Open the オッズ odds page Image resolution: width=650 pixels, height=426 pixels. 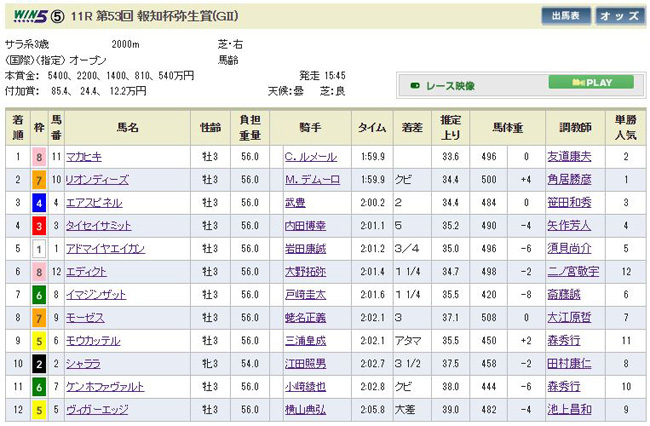pos(619,17)
